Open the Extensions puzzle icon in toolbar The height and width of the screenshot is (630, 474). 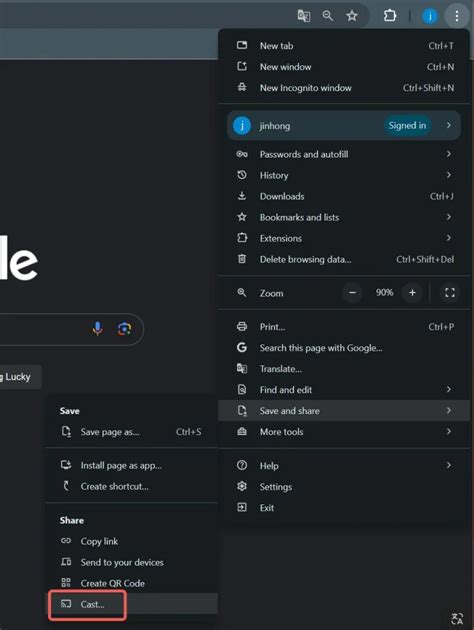[x=390, y=16]
